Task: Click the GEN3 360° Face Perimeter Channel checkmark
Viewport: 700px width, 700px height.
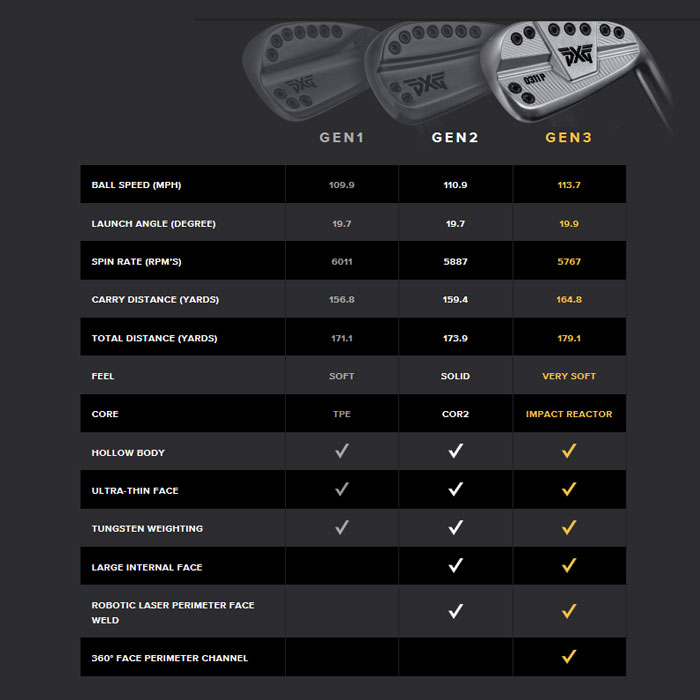Action: coord(569,657)
